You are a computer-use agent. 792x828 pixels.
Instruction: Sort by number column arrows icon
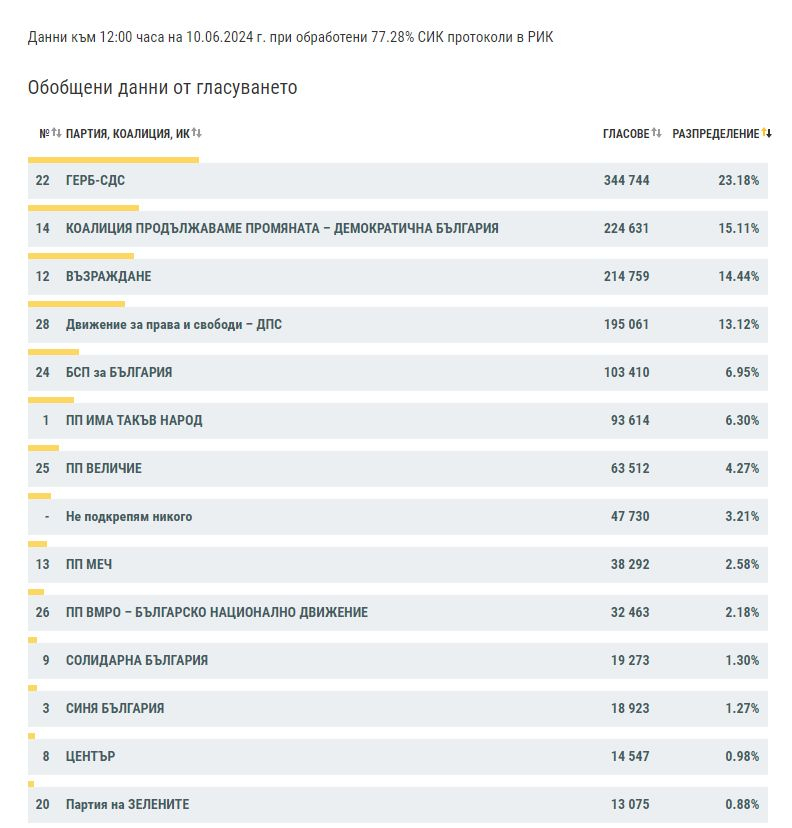(x=56, y=133)
